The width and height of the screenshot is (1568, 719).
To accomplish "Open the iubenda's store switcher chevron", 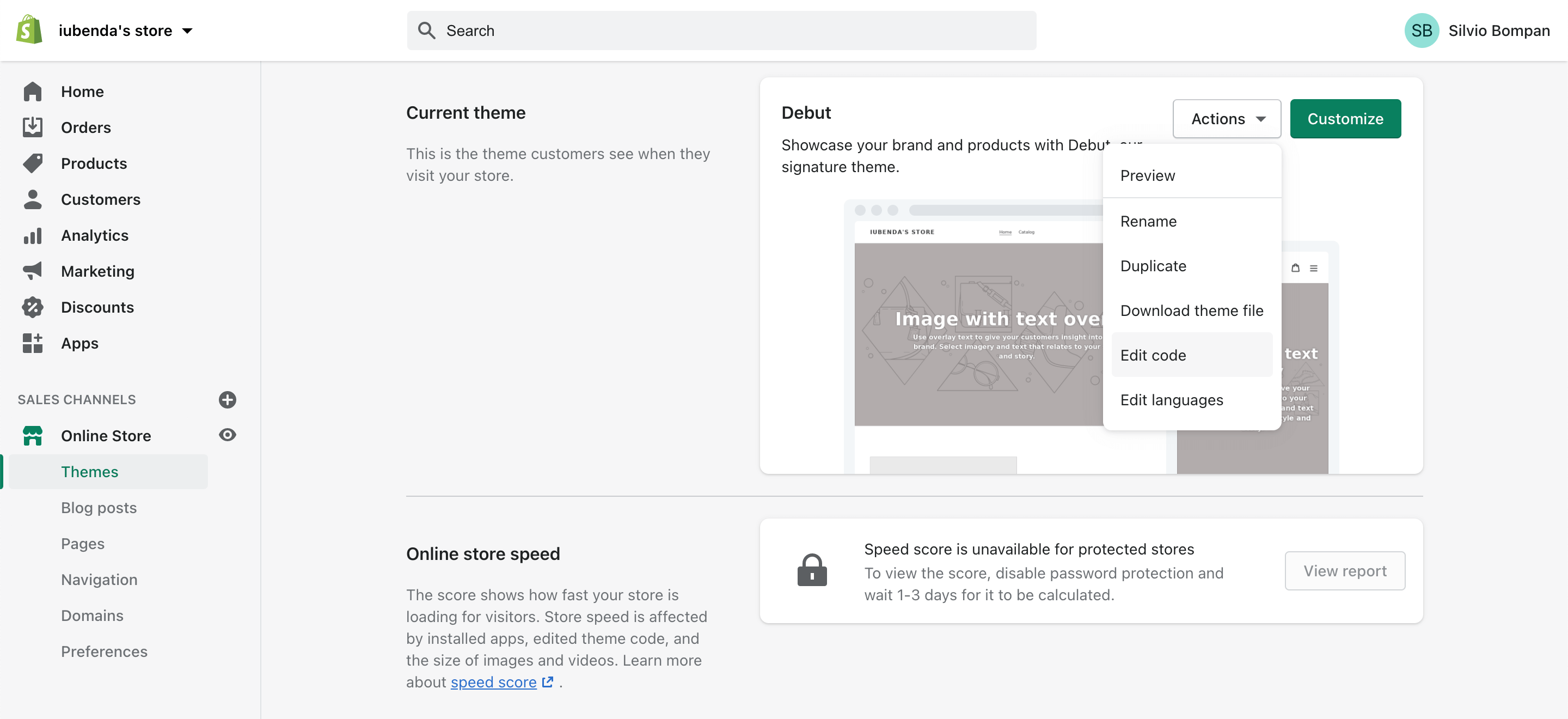I will tap(187, 30).
